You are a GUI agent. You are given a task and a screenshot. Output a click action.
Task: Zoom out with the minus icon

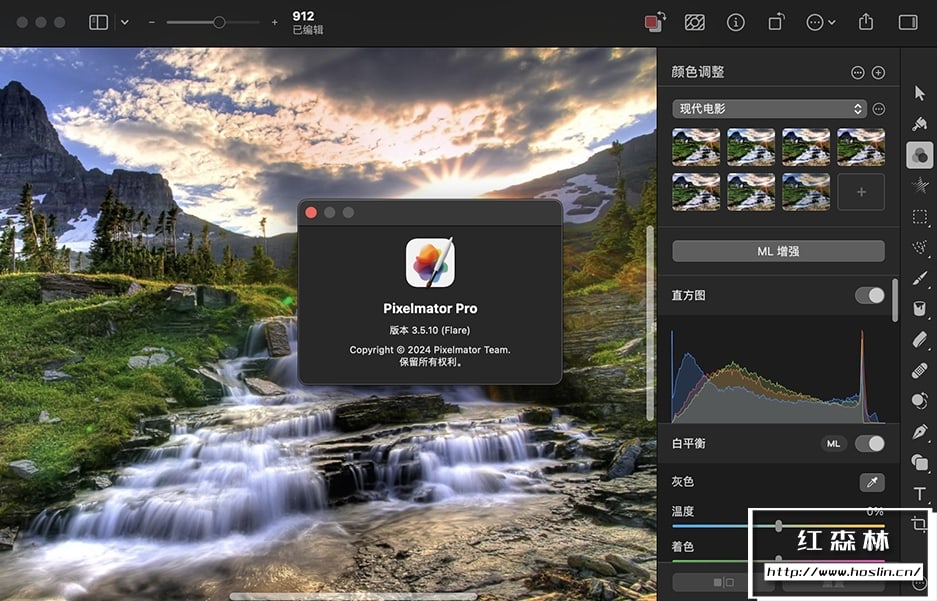(x=152, y=23)
